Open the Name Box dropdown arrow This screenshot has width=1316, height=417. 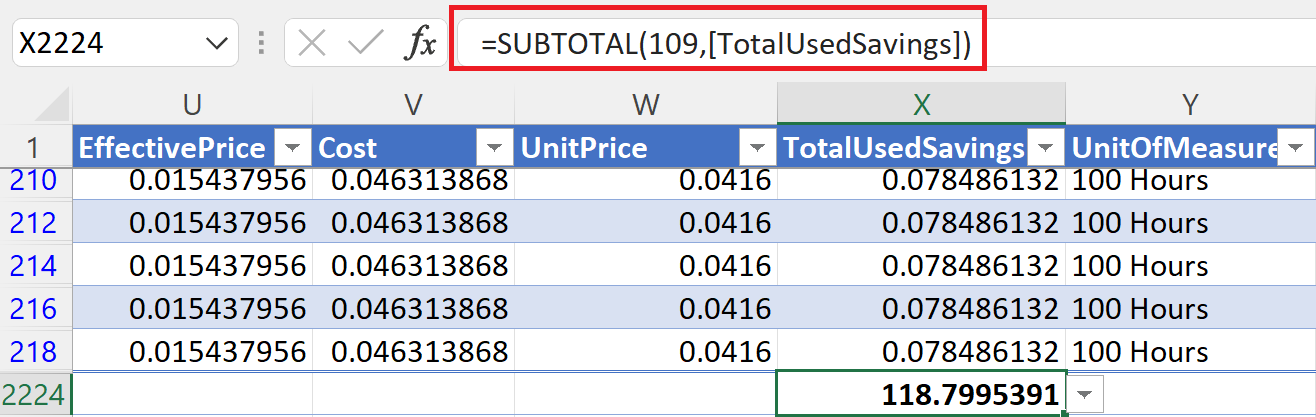214,44
